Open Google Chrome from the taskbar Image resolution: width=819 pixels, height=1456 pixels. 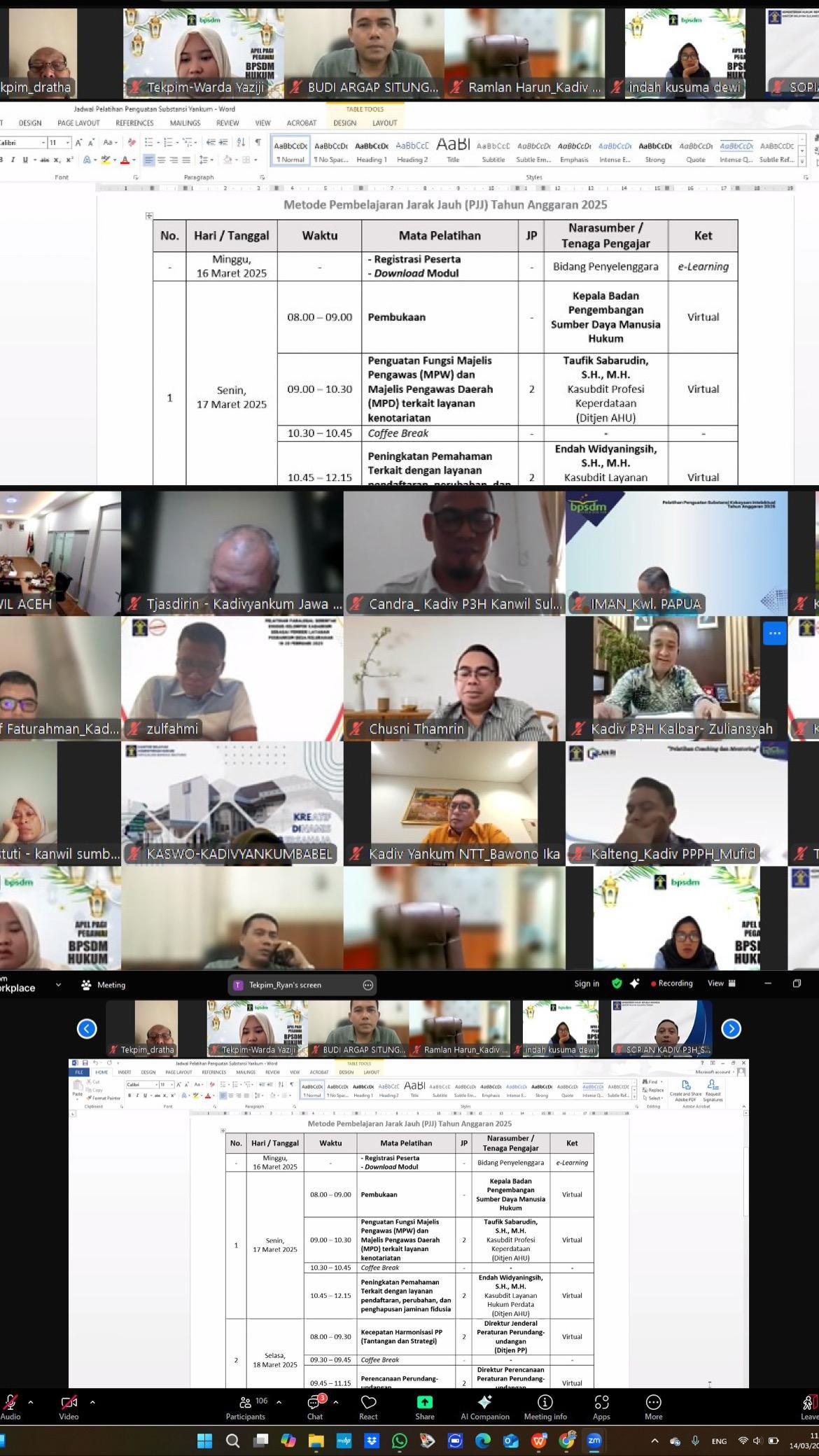(566, 1441)
